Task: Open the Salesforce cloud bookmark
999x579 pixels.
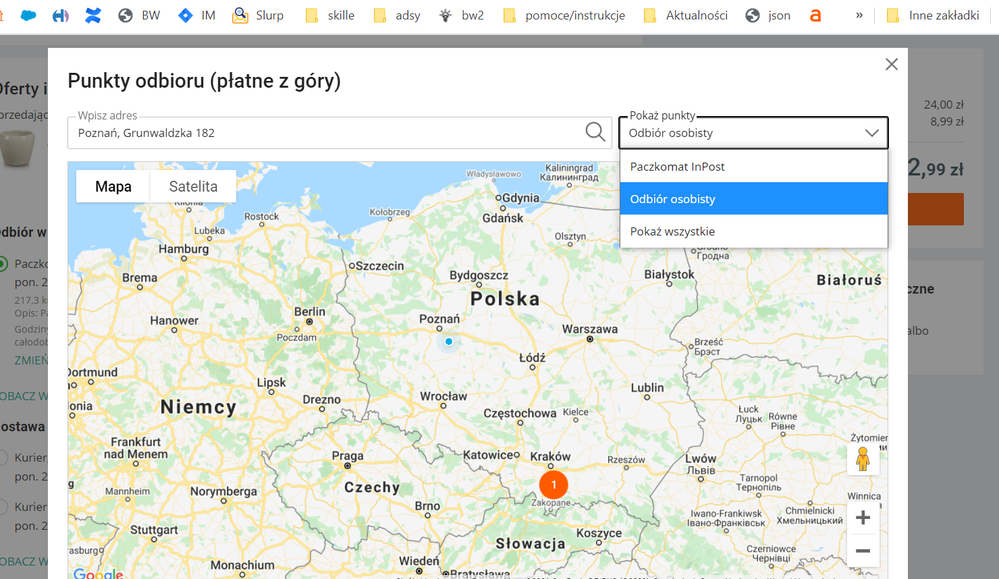Action: pos(28,15)
